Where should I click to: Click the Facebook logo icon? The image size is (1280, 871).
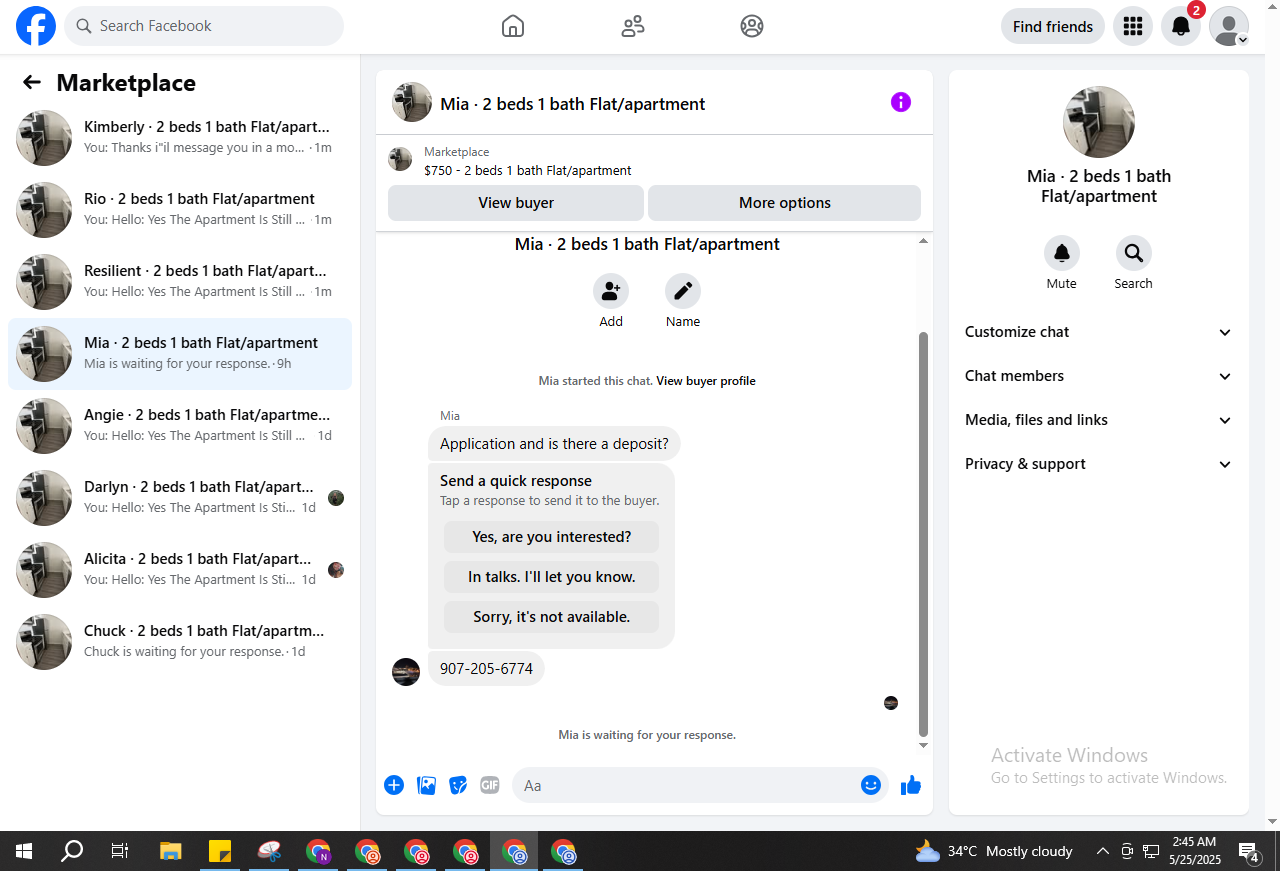(x=36, y=26)
